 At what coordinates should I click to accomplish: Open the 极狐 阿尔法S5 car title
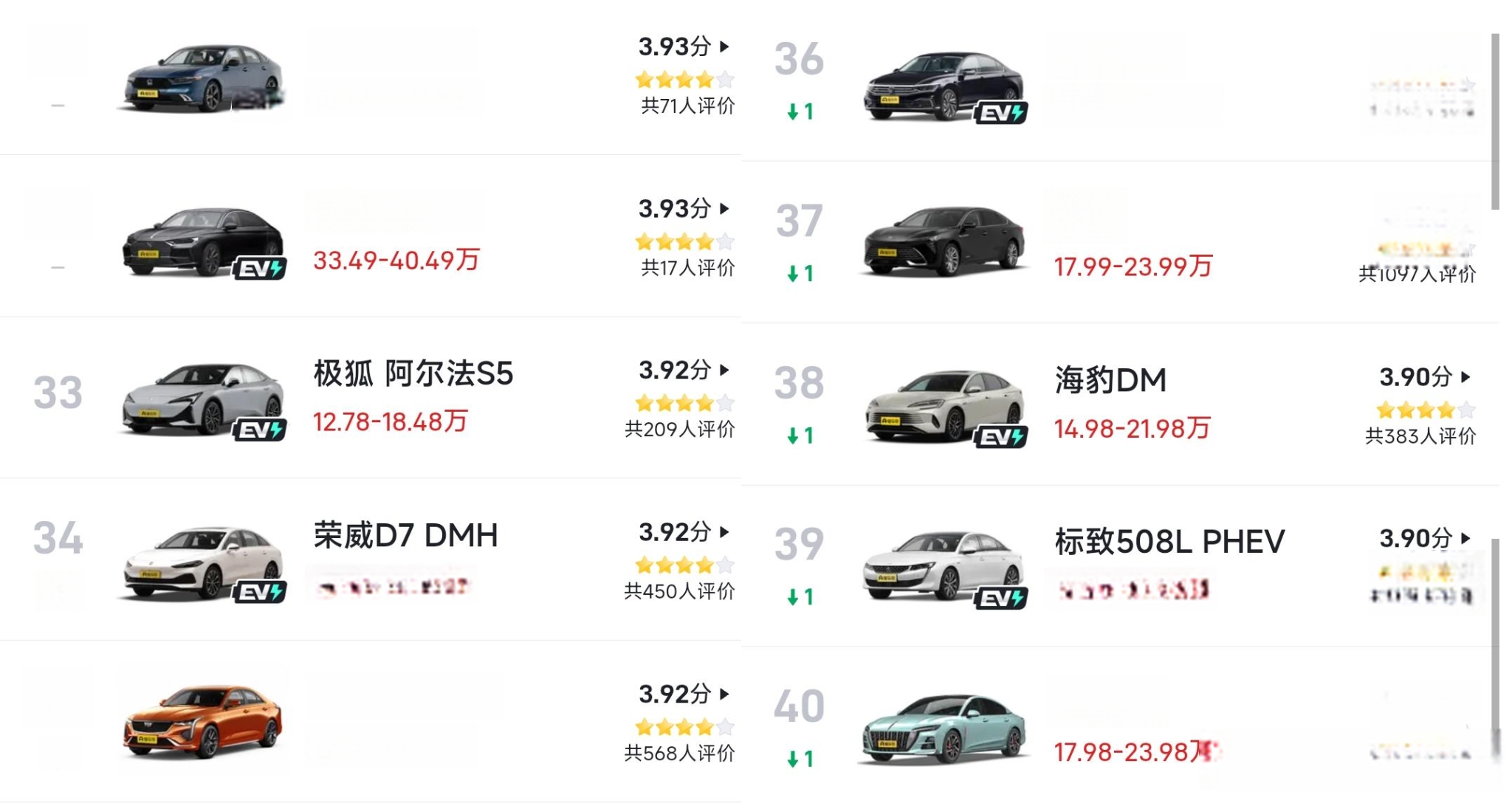pos(413,373)
